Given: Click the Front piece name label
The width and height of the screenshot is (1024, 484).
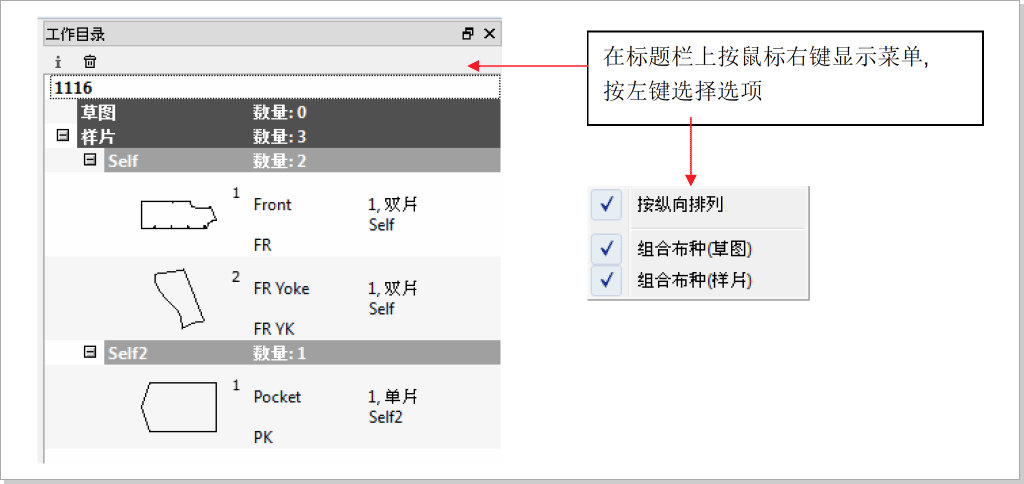Looking at the screenshot, I should [272, 204].
